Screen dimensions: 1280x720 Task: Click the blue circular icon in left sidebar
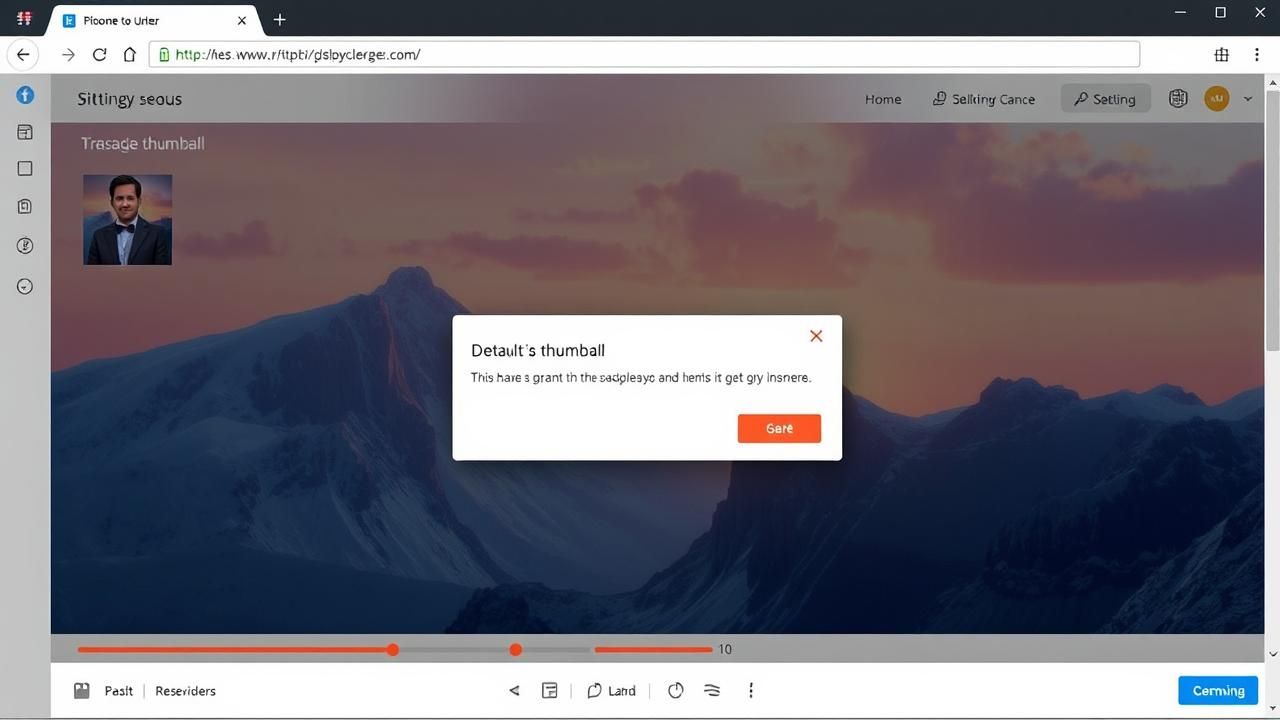coord(25,95)
